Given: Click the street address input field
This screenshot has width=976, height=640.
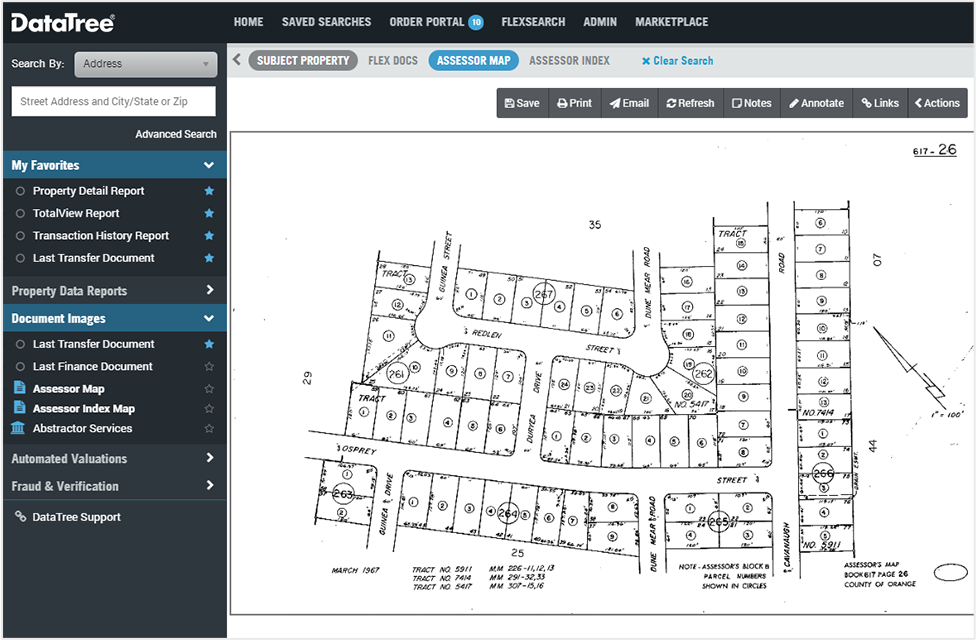Looking at the screenshot, I should [x=113, y=101].
